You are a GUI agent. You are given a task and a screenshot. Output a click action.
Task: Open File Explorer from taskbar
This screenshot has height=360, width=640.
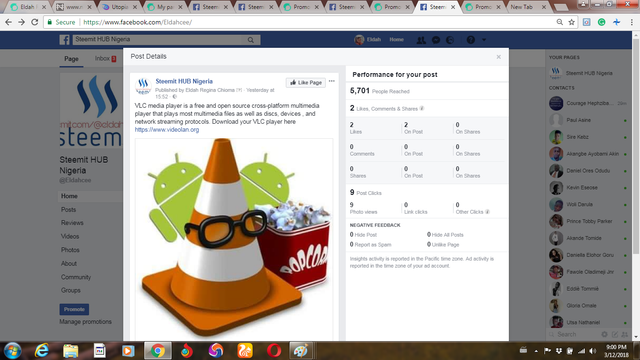[x=71, y=351]
